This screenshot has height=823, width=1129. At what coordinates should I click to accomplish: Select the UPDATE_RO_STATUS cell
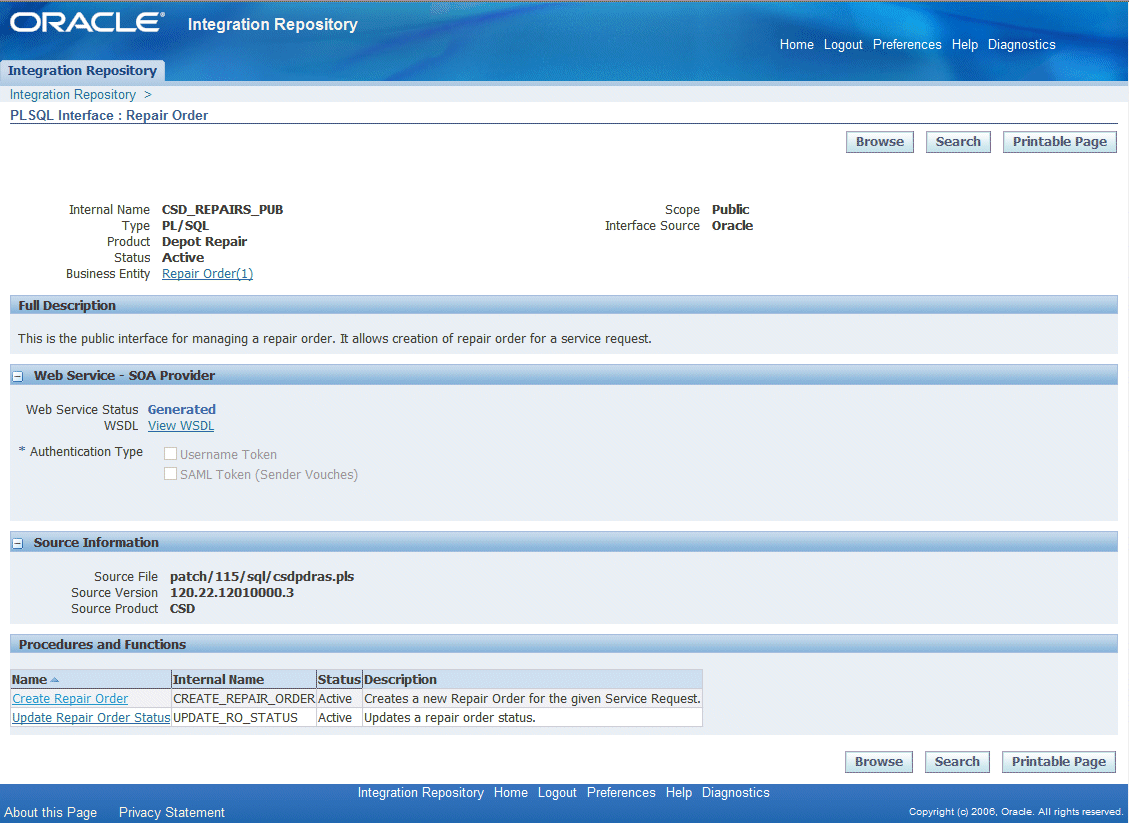pyautogui.click(x=244, y=717)
